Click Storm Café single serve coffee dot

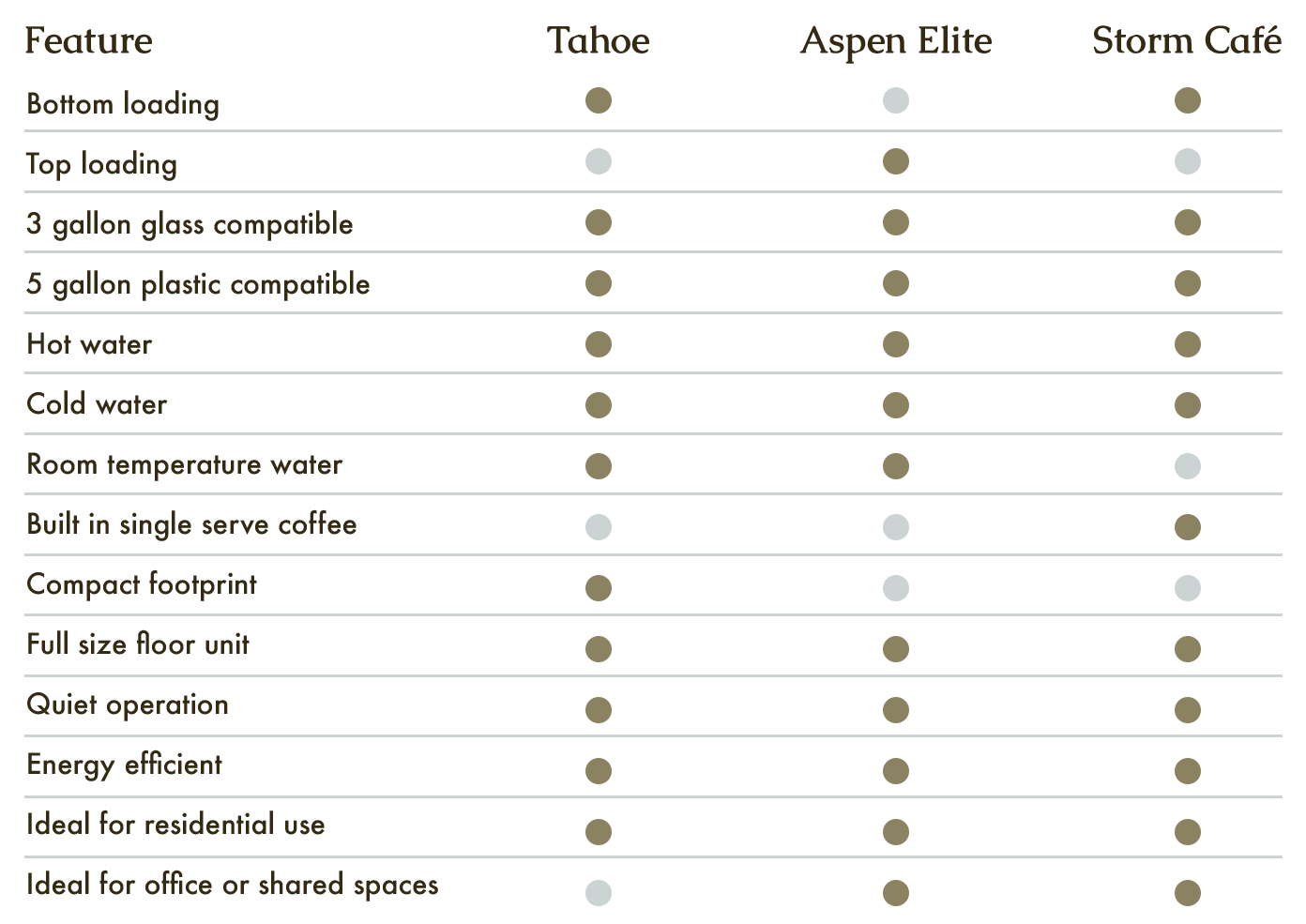tap(1188, 527)
